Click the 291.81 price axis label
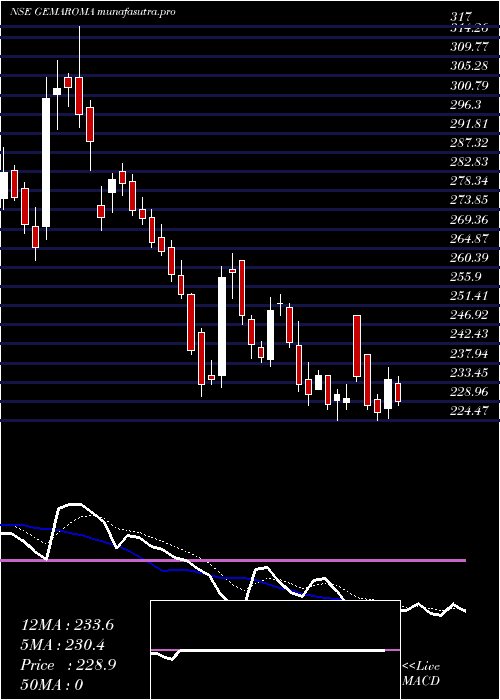The width and height of the screenshot is (500, 700). (x=469, y=123)
